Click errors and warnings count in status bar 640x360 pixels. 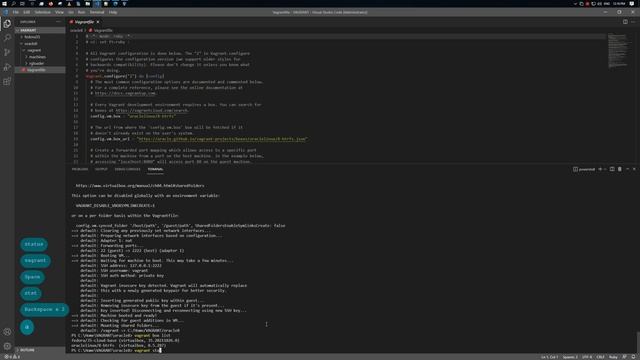point(12,357)
